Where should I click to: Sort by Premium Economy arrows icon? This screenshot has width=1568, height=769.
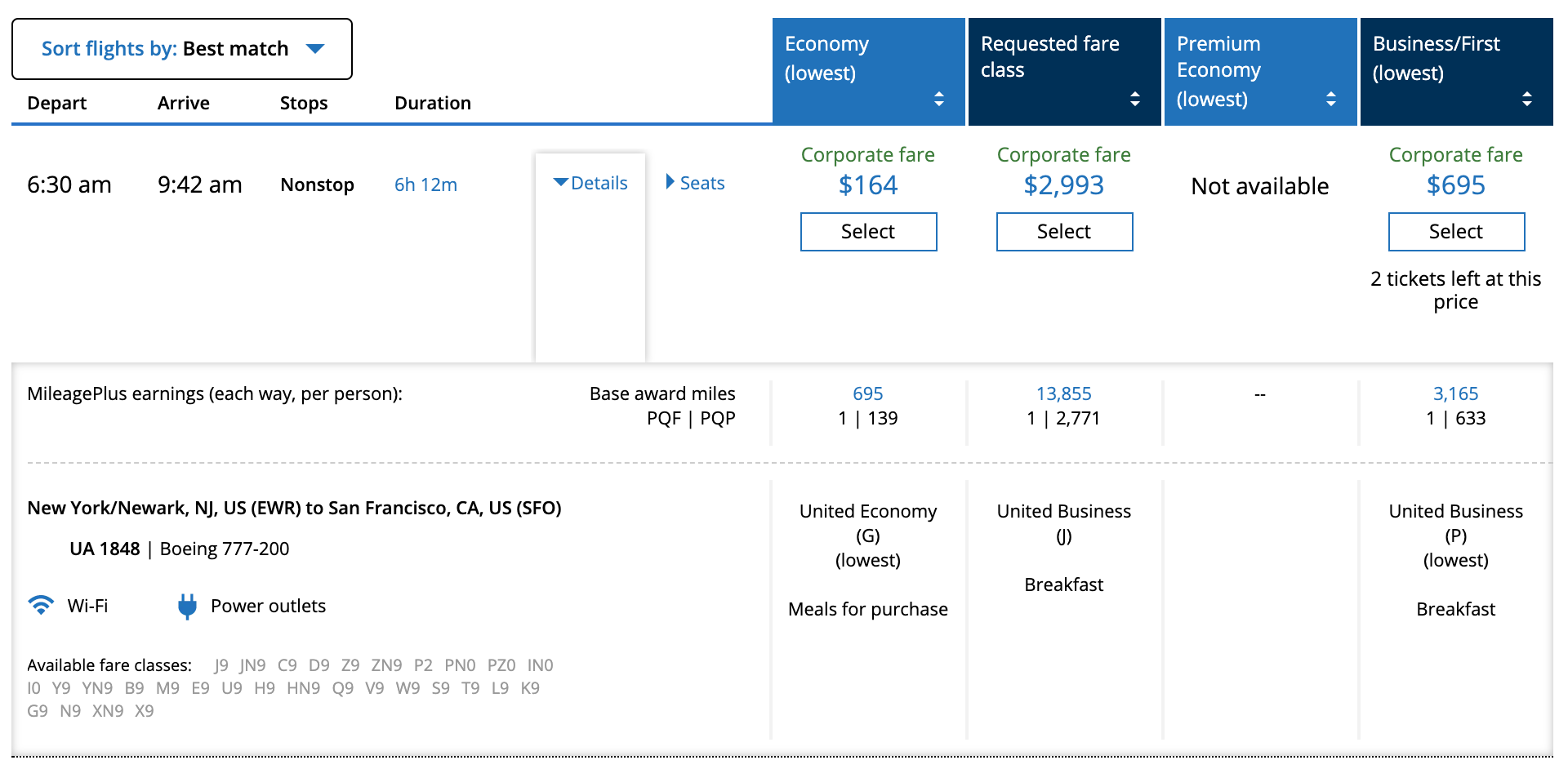1331,99
